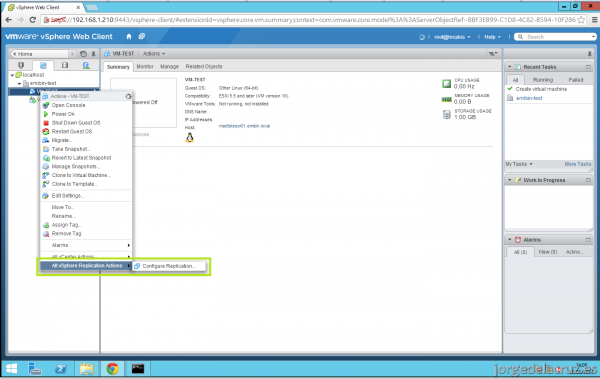Screen dimensions: 600x379
Task: Open the embin-test link in Recent Tasks
Action: point(529,98)
